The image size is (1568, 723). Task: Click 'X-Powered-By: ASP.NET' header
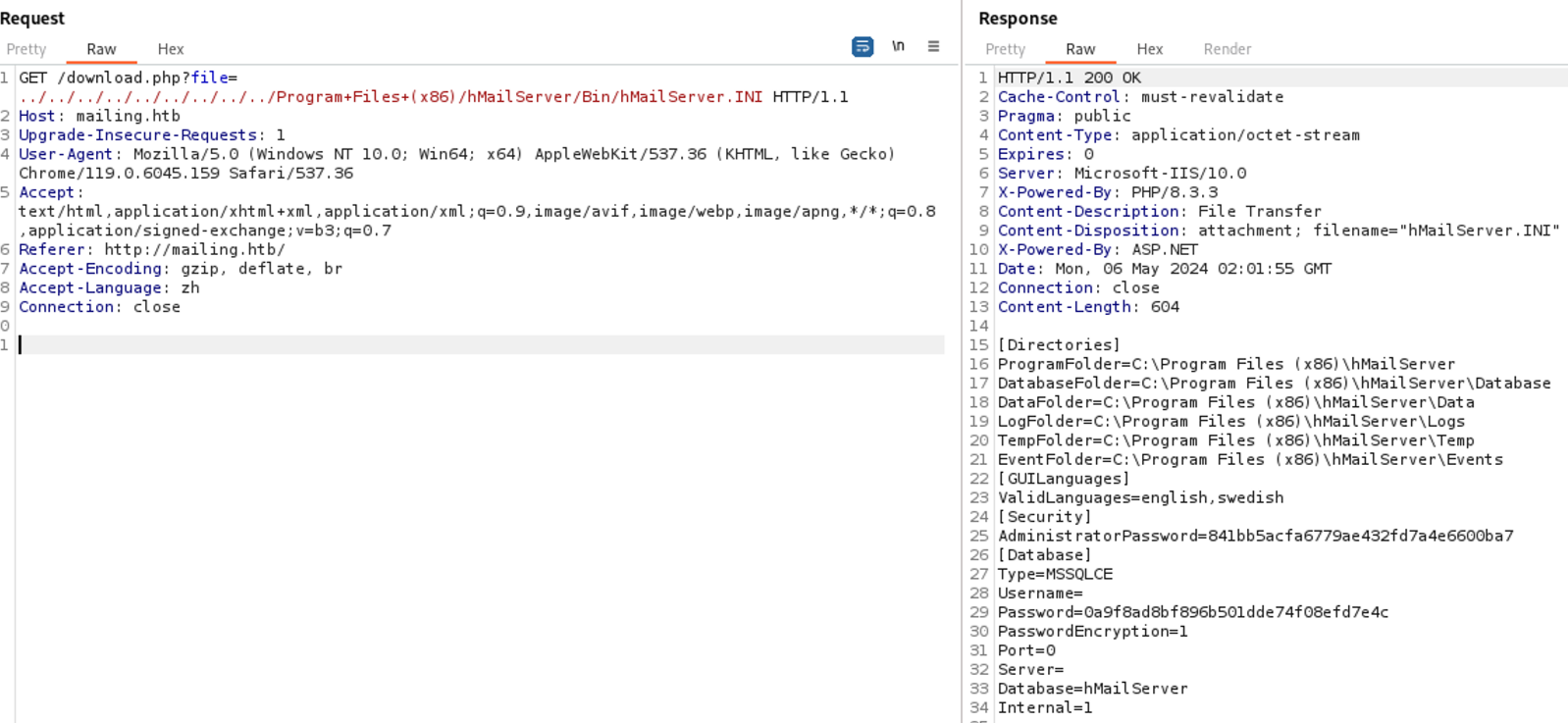pyautogui.click(x=1098, y=250)
